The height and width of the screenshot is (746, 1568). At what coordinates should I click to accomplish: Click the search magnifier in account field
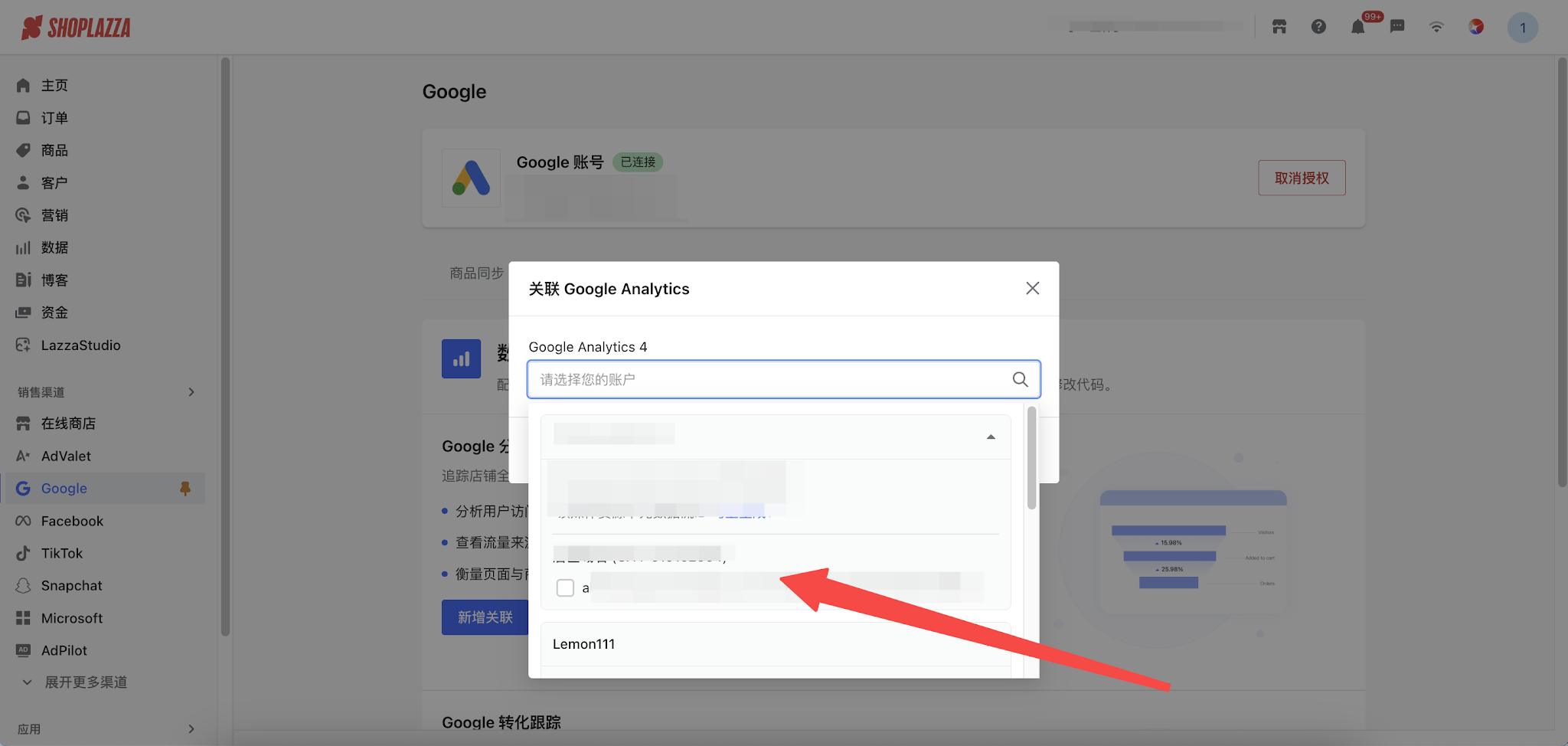point(1020,379)
